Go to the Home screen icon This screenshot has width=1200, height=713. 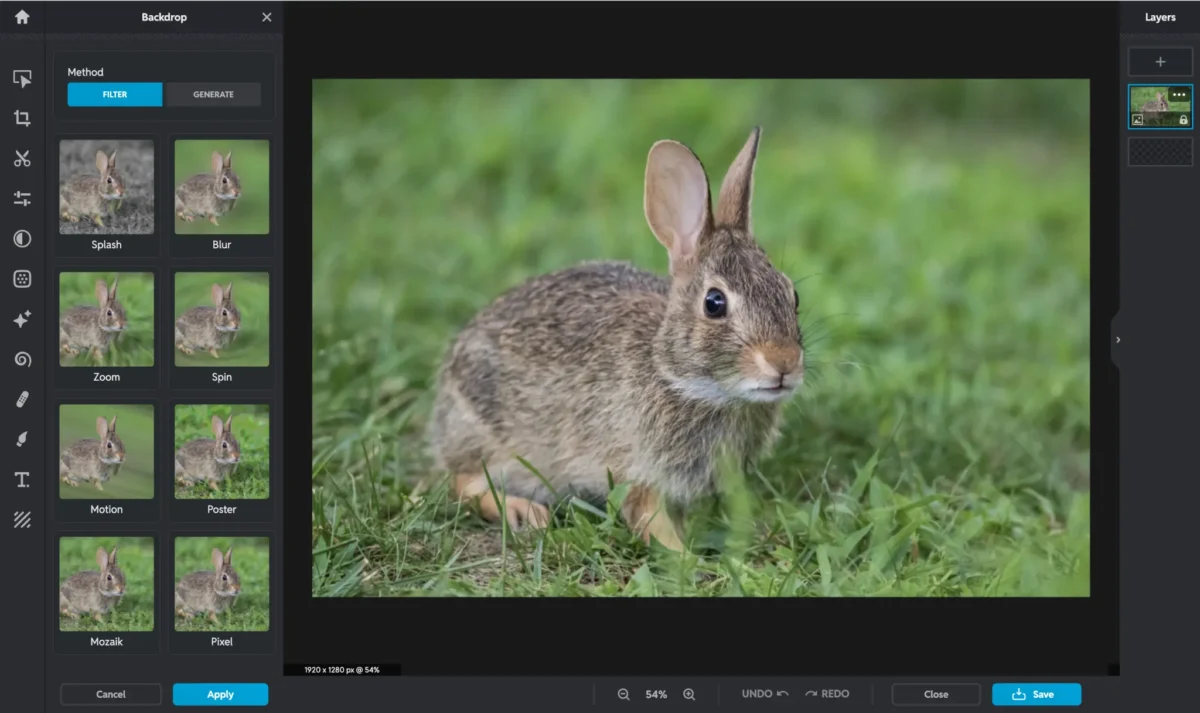click(x=22, y=17)
